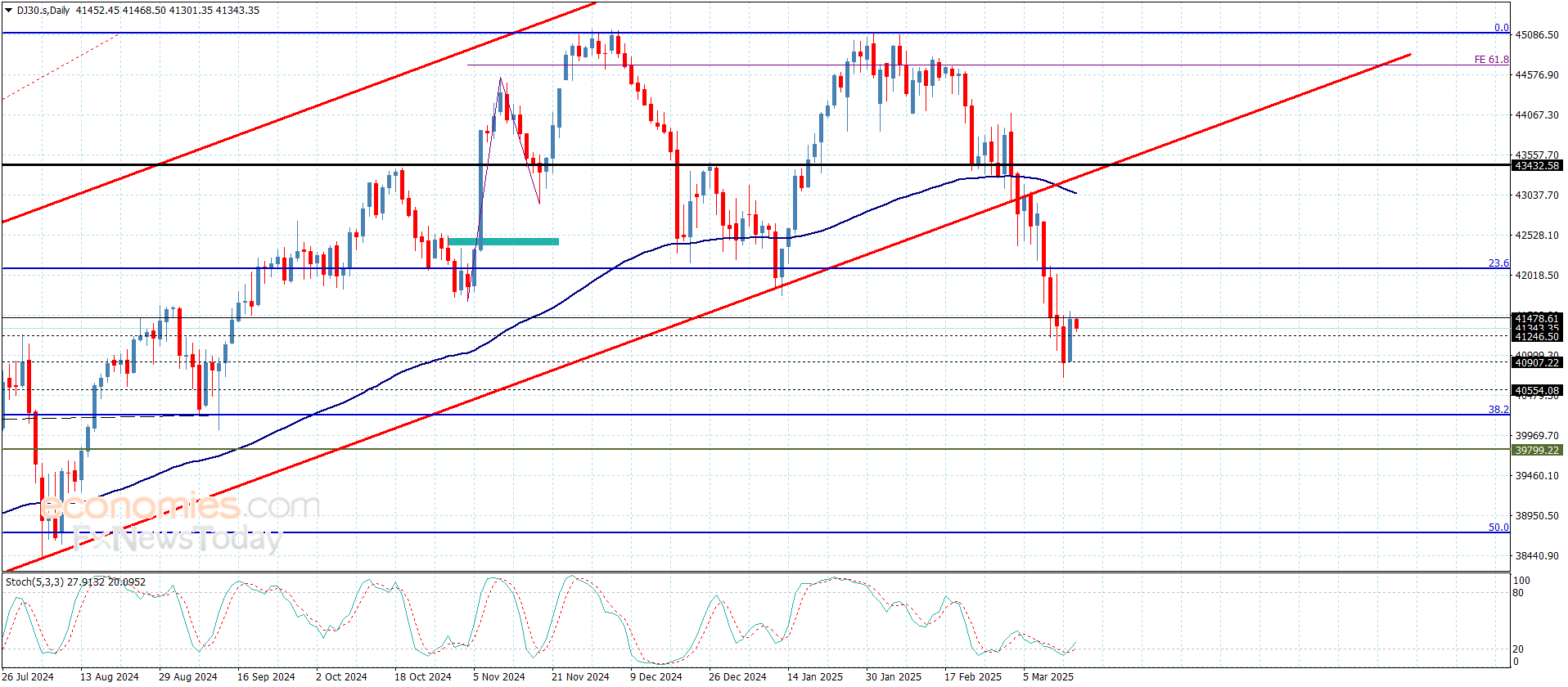Click the 45086.50 price axis value
1568x687 pixels.
point(1537,35)
